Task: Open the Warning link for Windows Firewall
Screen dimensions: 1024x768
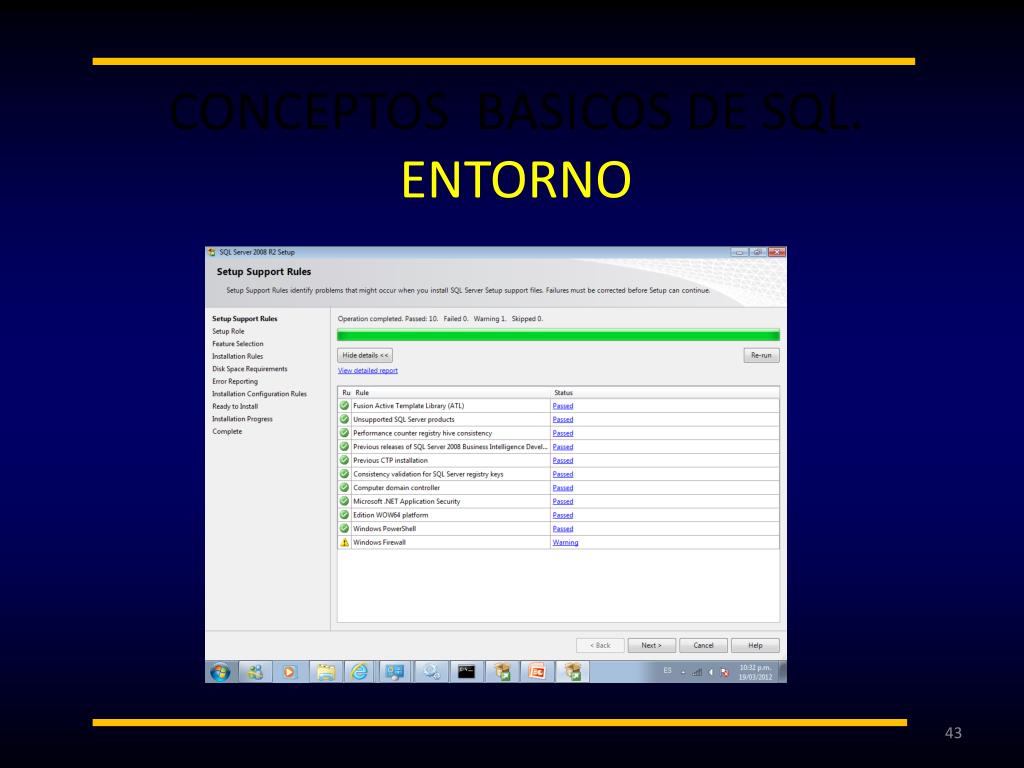Action: pos(565,543)
